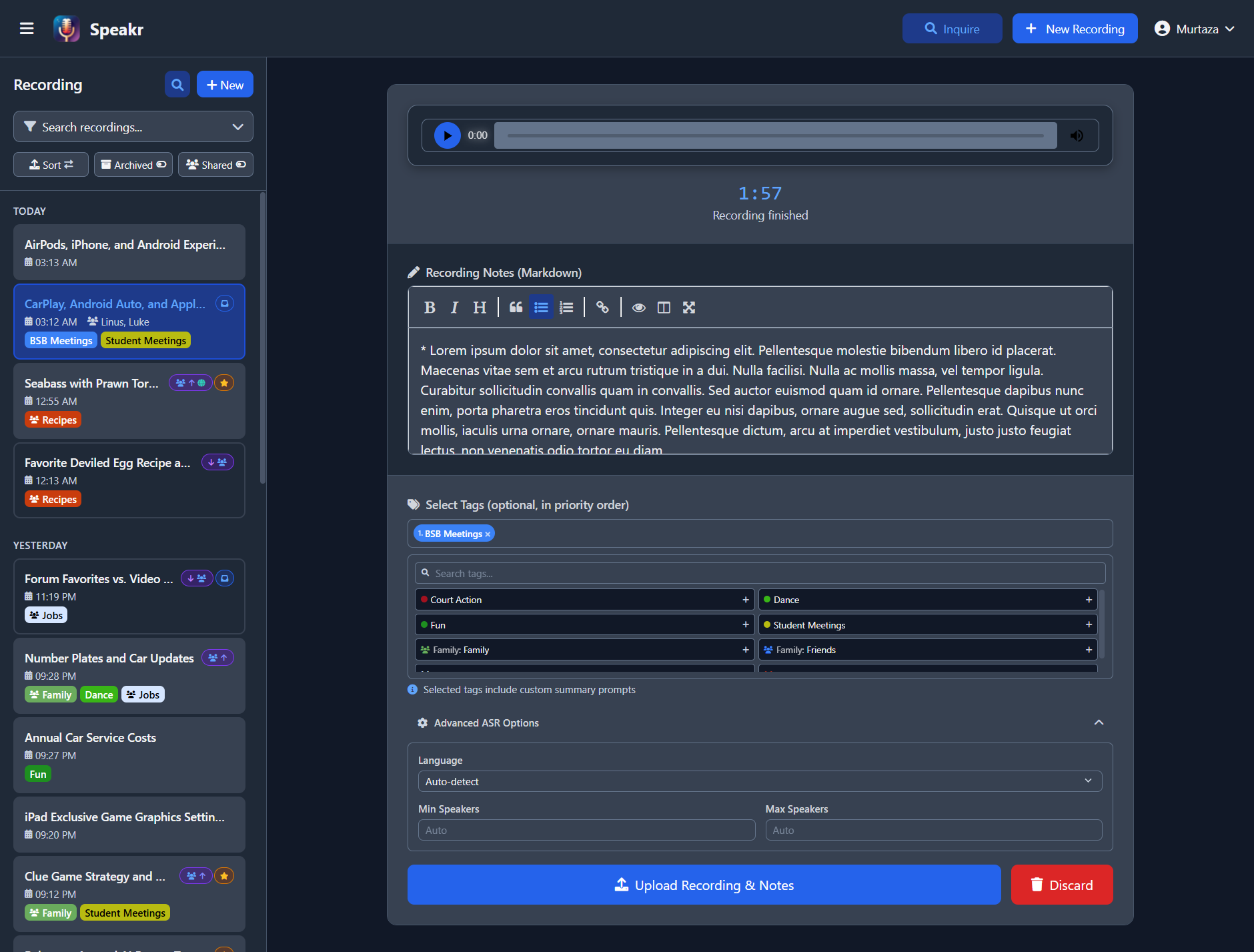The image size is (1254, 952).
Task: Toggle Shared recordings filter
Action: pos(215,165)
